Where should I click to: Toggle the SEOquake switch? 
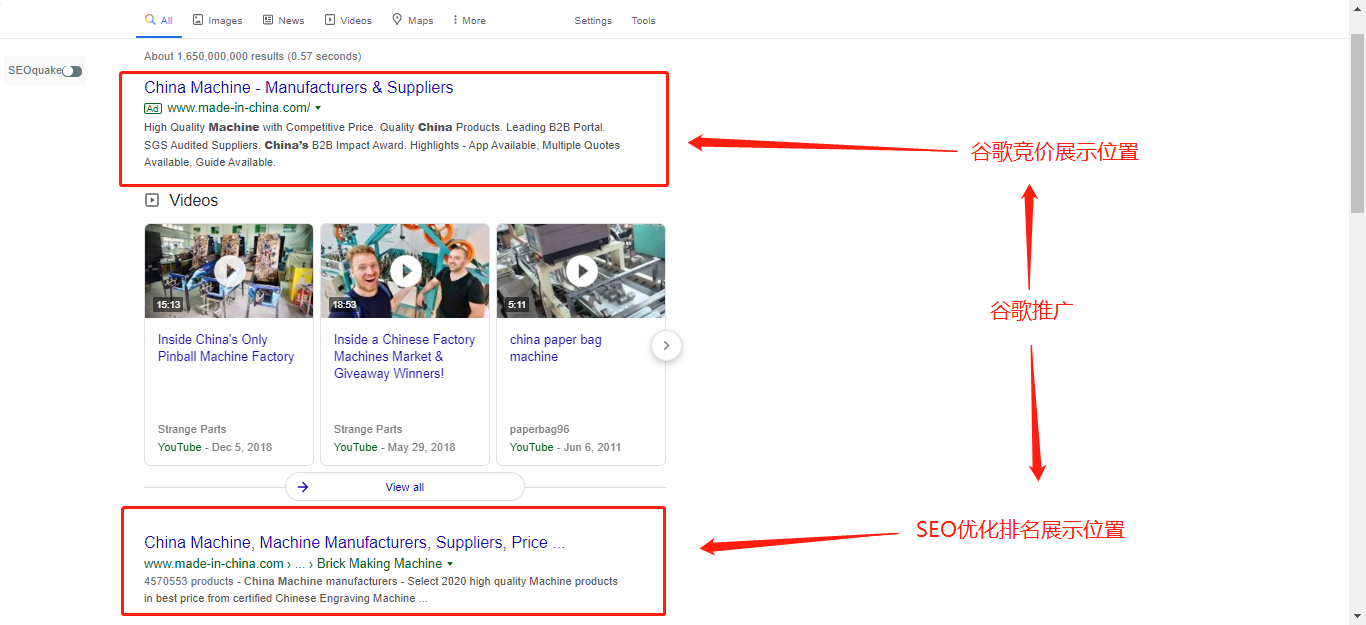coord(72,71)
